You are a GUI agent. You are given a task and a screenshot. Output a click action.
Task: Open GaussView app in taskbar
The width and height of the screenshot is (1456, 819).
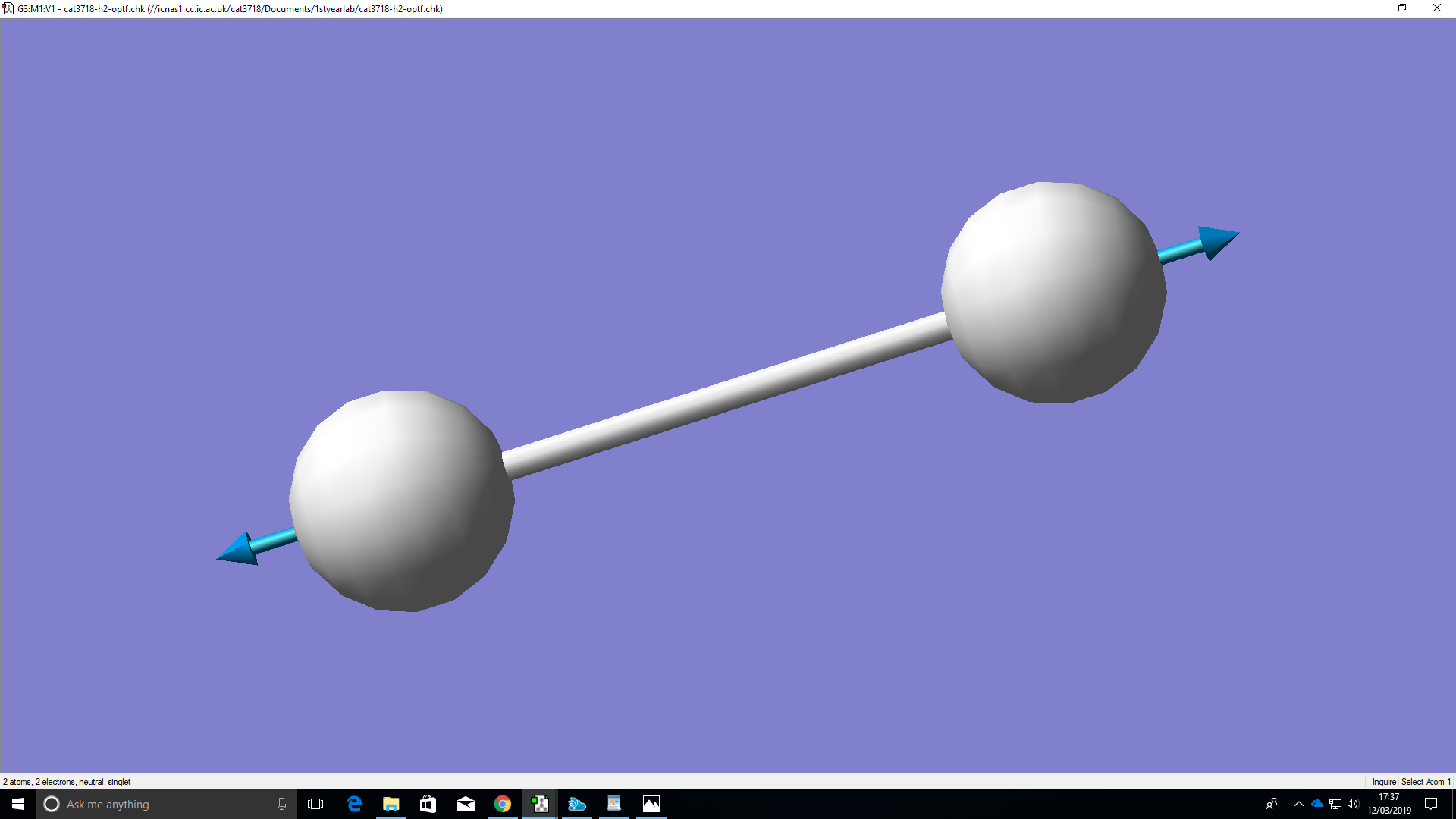[540, 804]
